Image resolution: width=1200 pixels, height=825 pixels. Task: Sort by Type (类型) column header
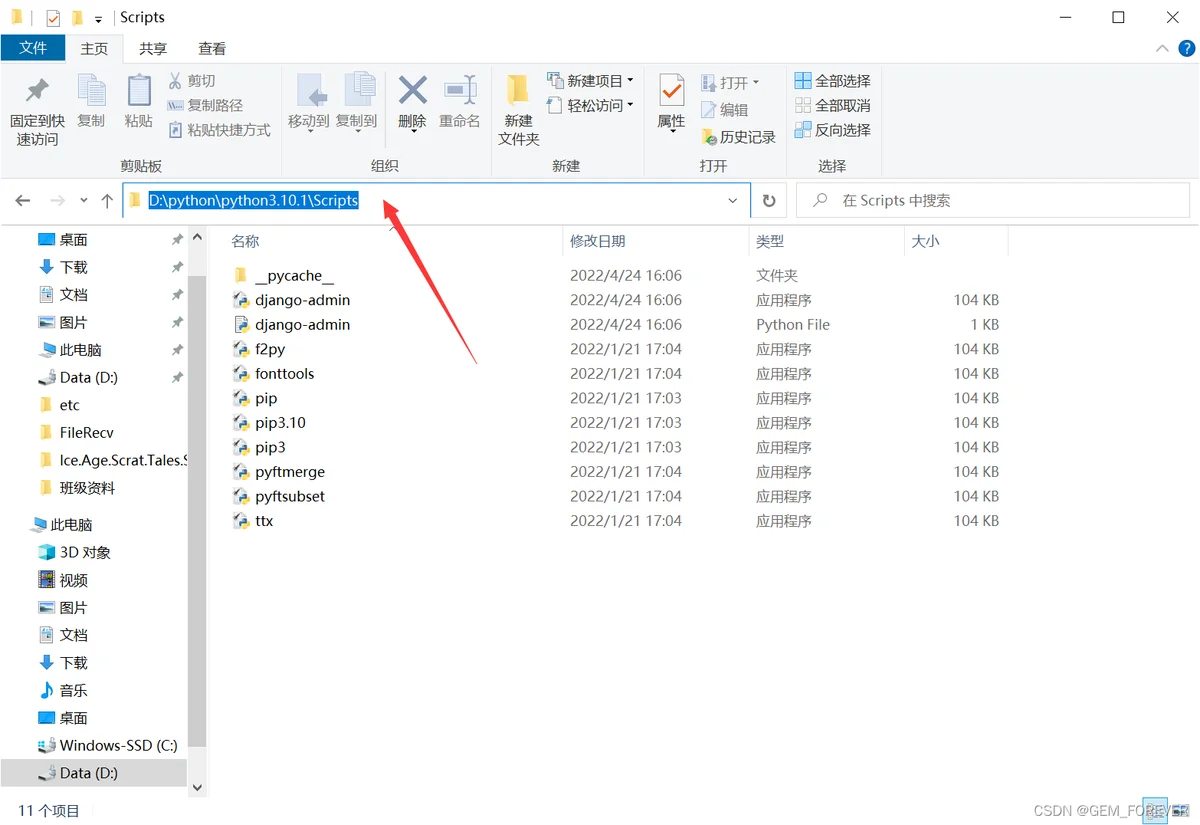click(x=770, y=241)
